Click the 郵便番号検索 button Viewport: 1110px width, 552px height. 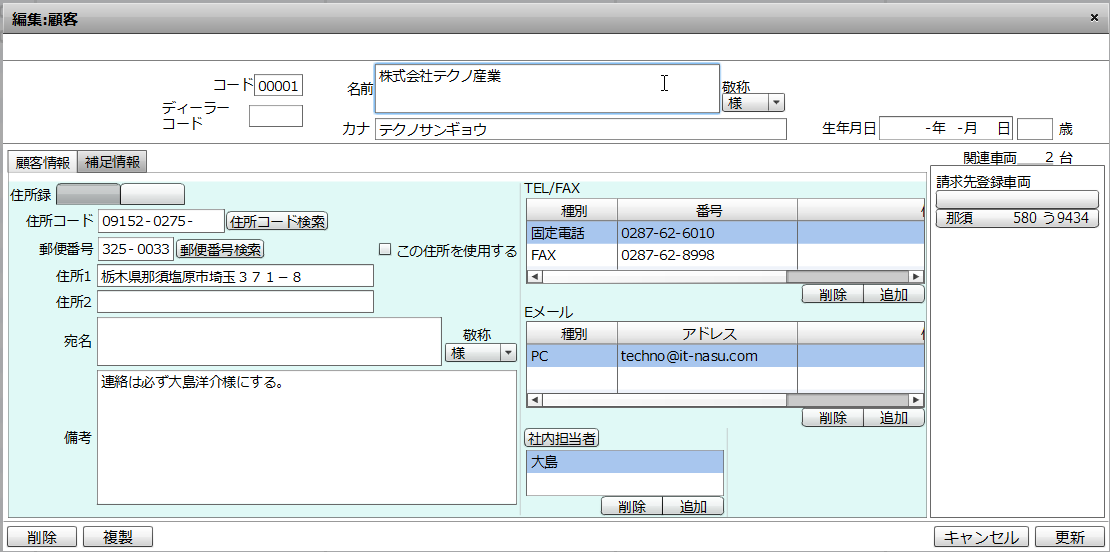click(x=220, y=249)
